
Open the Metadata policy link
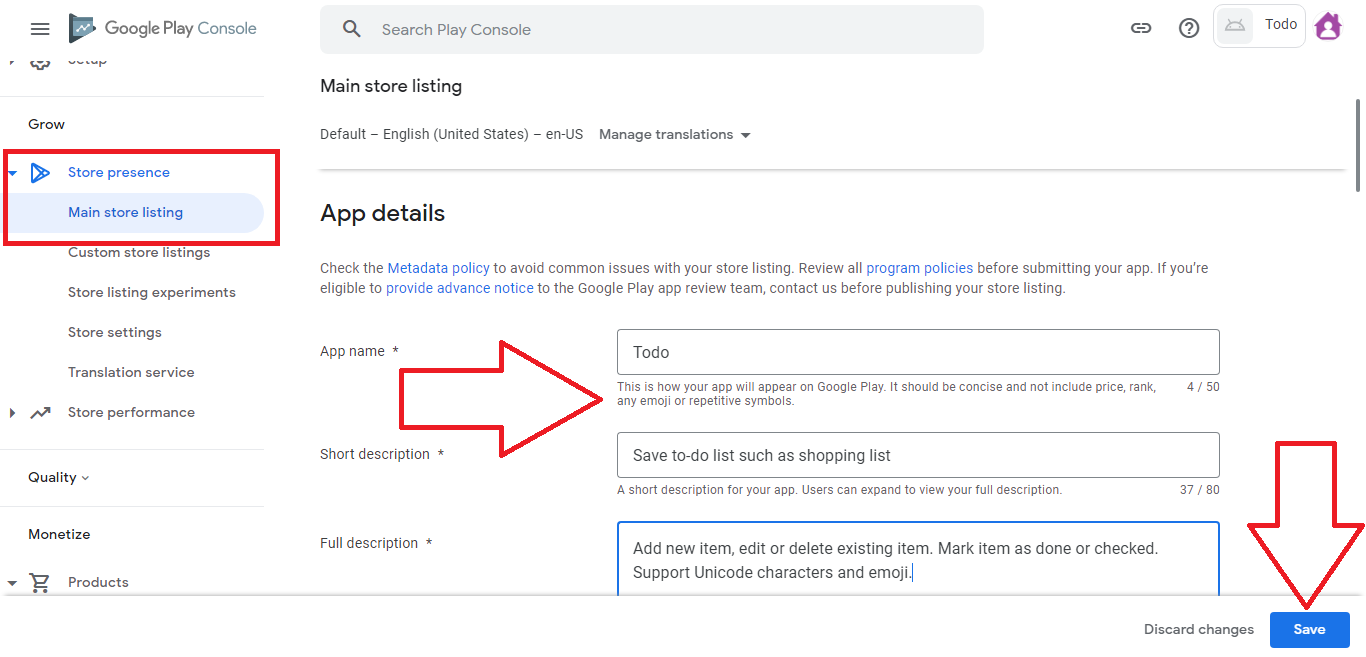pyautogui.click(x=438, y=268)
